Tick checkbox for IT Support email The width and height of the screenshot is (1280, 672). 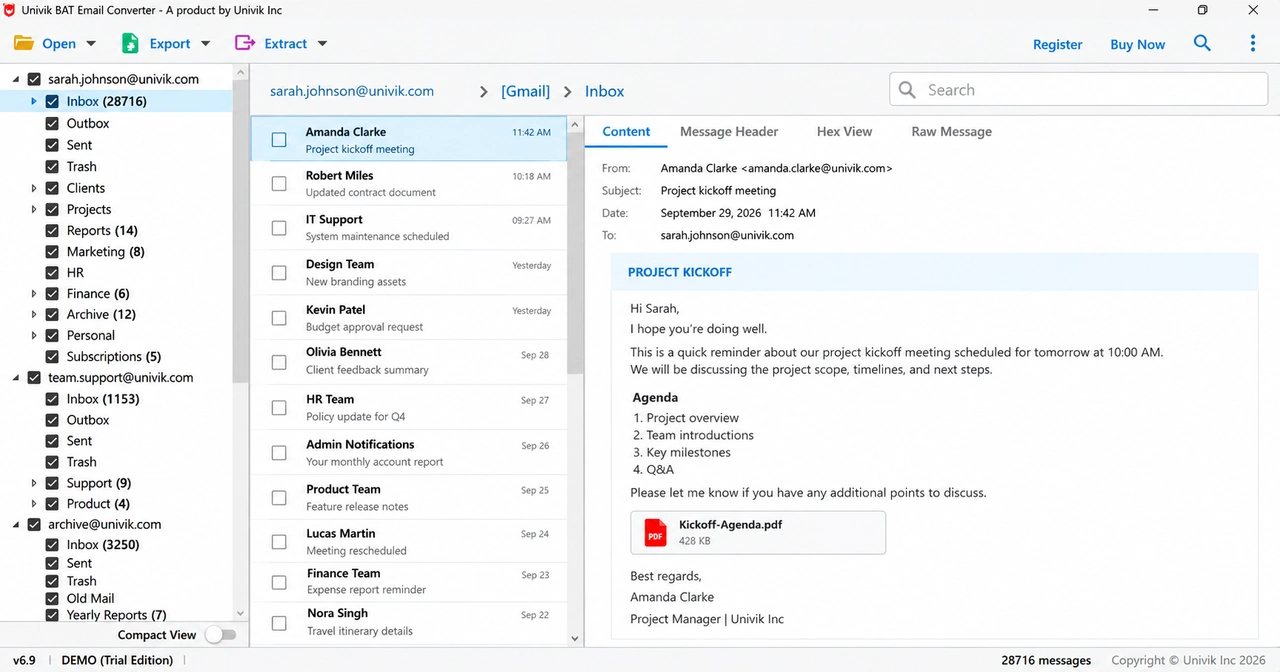point(279,228)
